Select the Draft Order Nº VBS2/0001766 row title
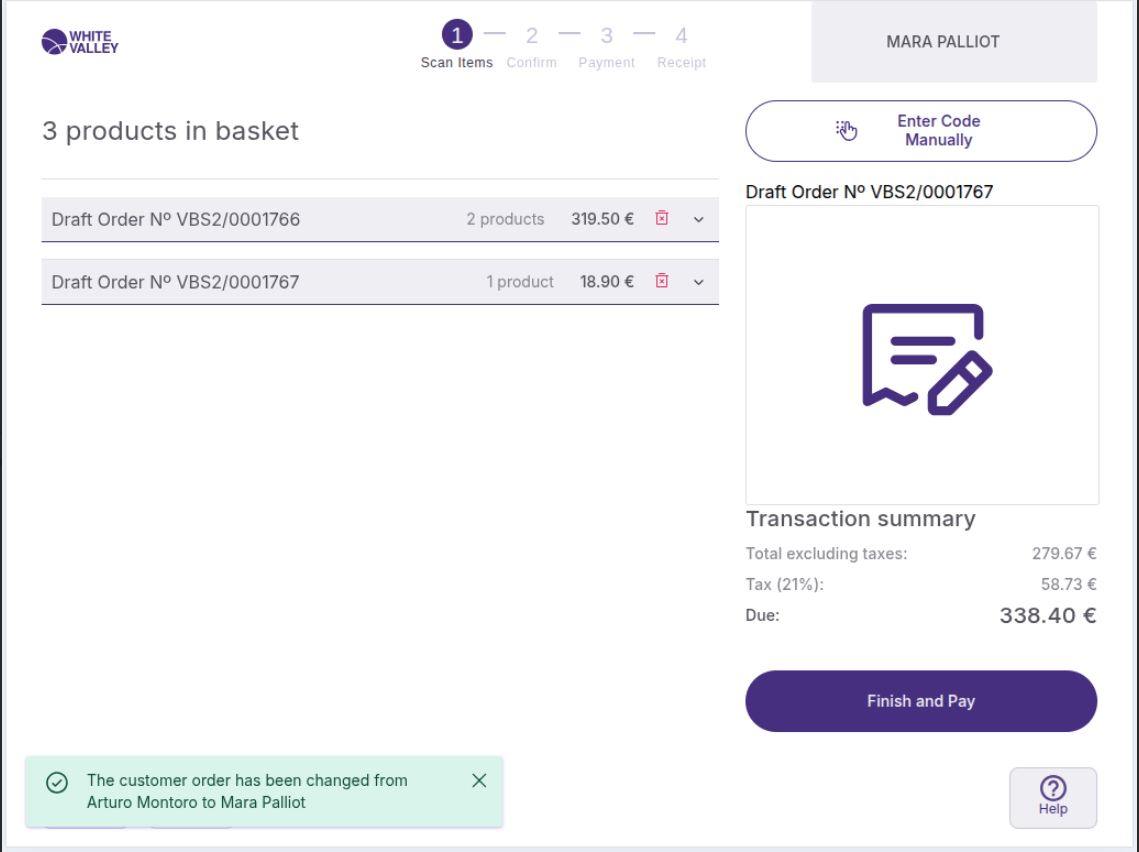 point(176,219)
